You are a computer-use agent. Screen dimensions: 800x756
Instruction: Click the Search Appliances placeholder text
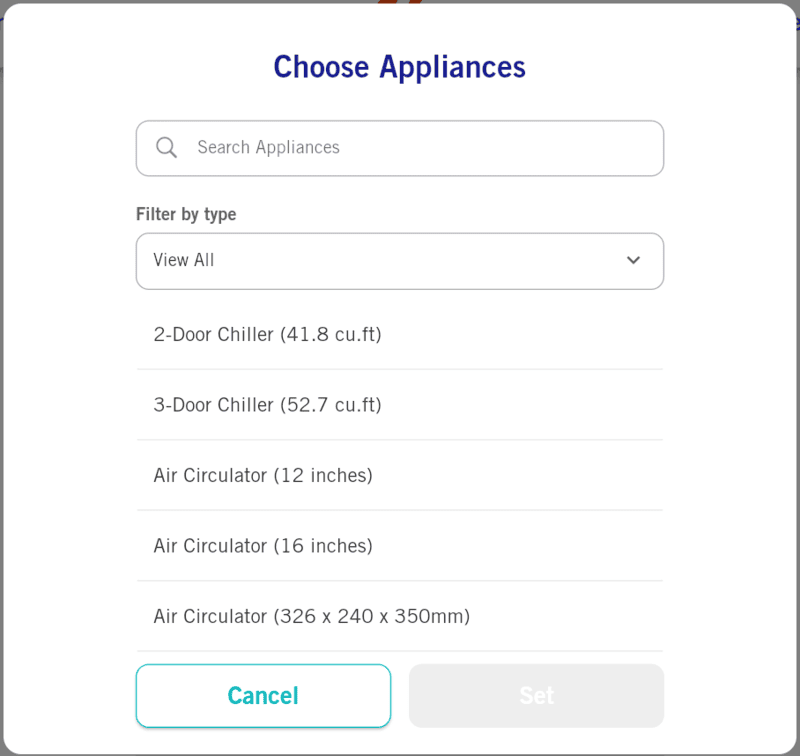pos(268,148)
